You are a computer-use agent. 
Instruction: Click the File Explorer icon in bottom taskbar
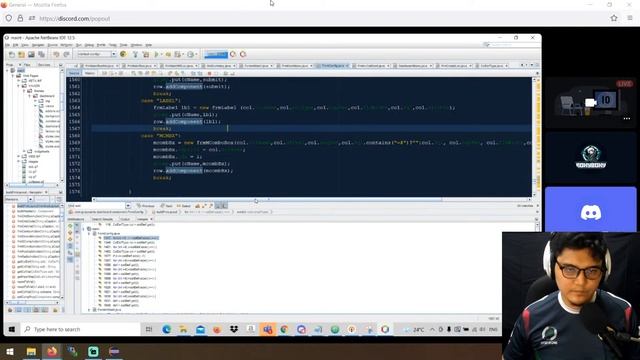pyautogui.click(x=31, y=351)
